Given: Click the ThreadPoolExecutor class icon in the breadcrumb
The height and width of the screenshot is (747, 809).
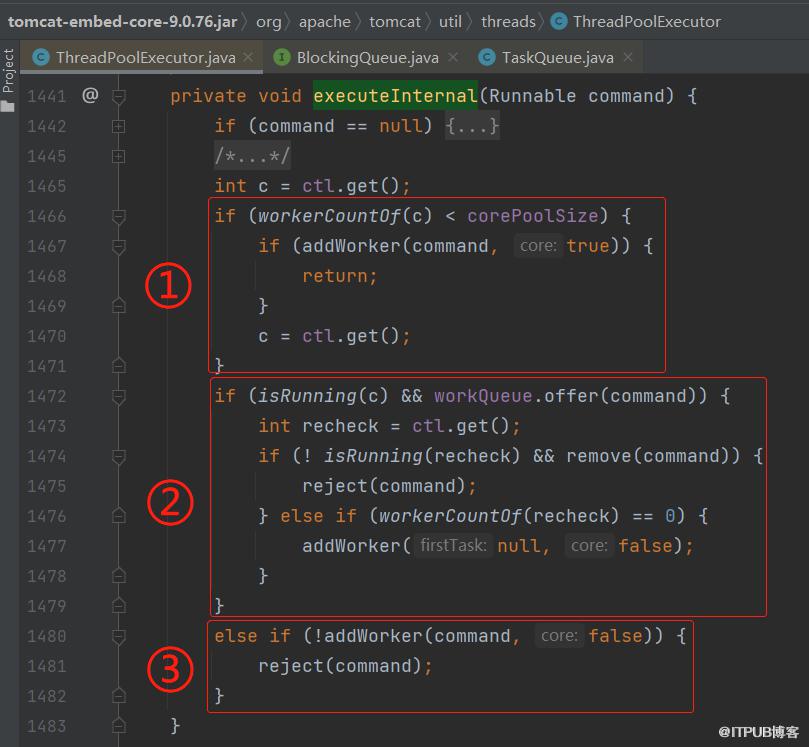Looking at the screenshot, I should 558,21.
